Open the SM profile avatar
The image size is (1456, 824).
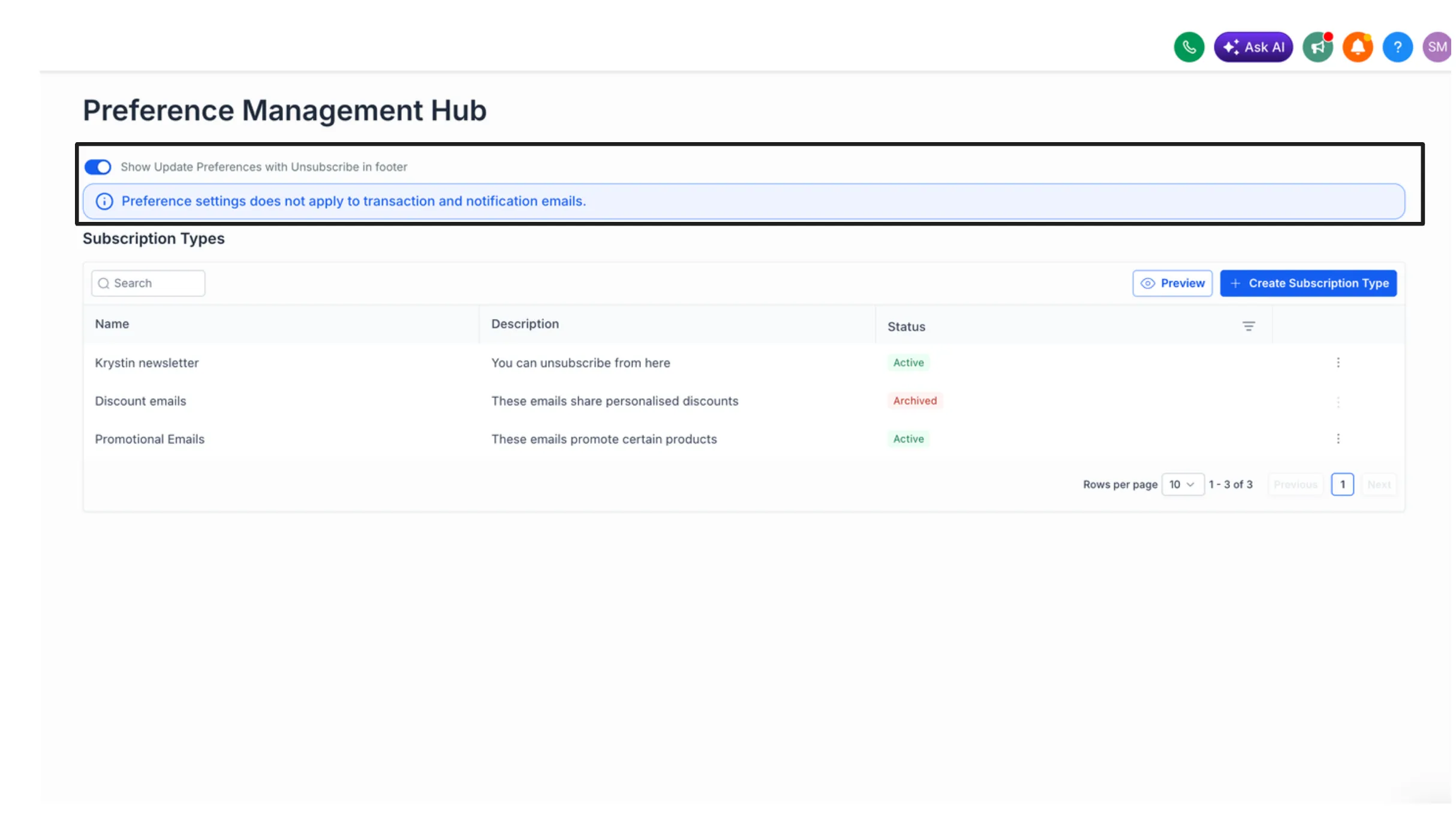(1437, 46)
